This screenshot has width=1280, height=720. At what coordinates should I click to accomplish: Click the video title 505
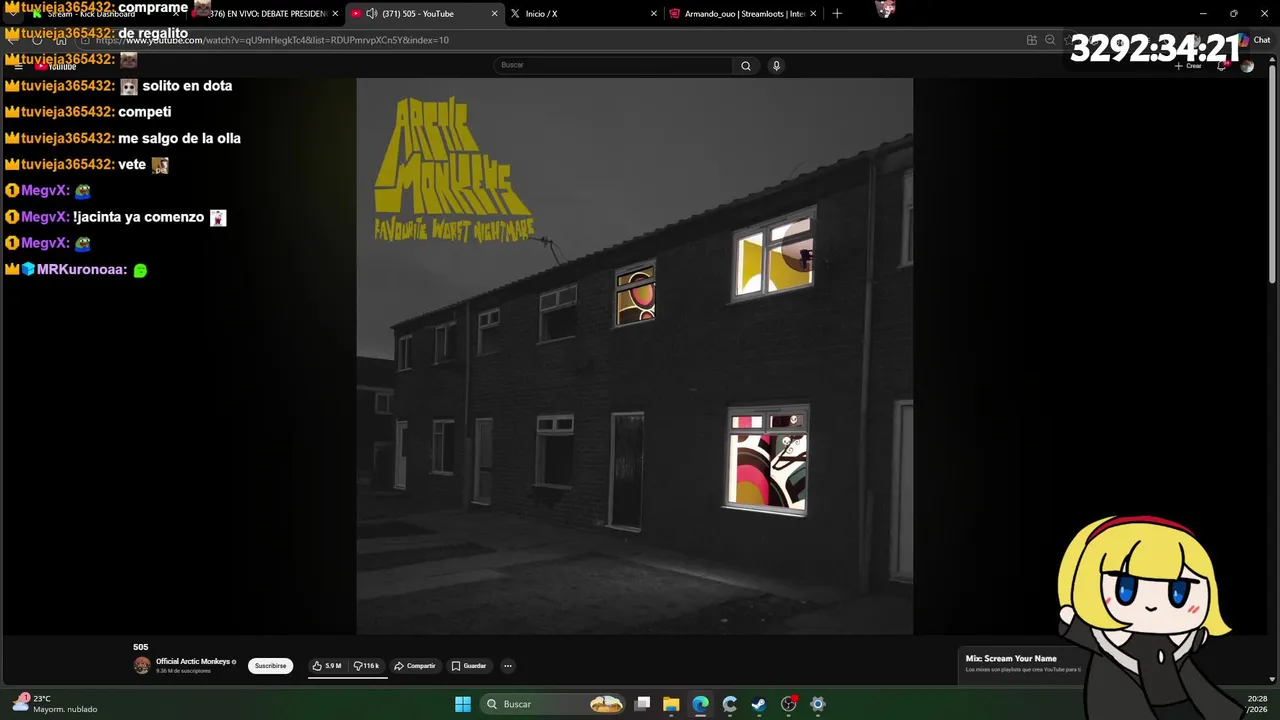click(141, 647)
